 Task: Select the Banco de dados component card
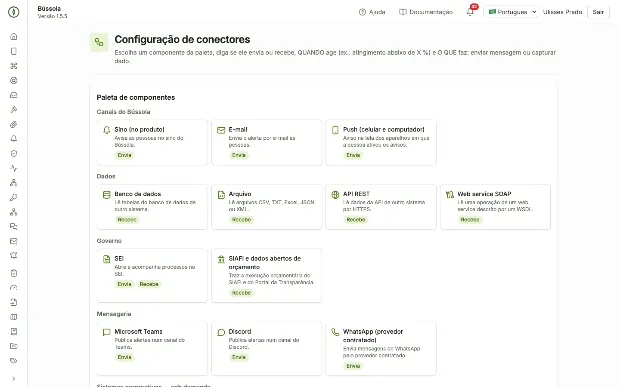(x=152, y=207)
